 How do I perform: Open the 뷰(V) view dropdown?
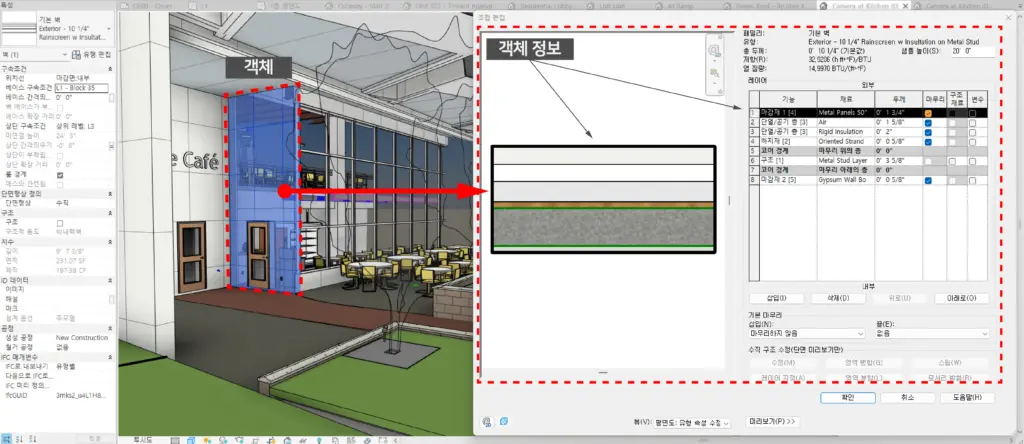tap(692, 423)
